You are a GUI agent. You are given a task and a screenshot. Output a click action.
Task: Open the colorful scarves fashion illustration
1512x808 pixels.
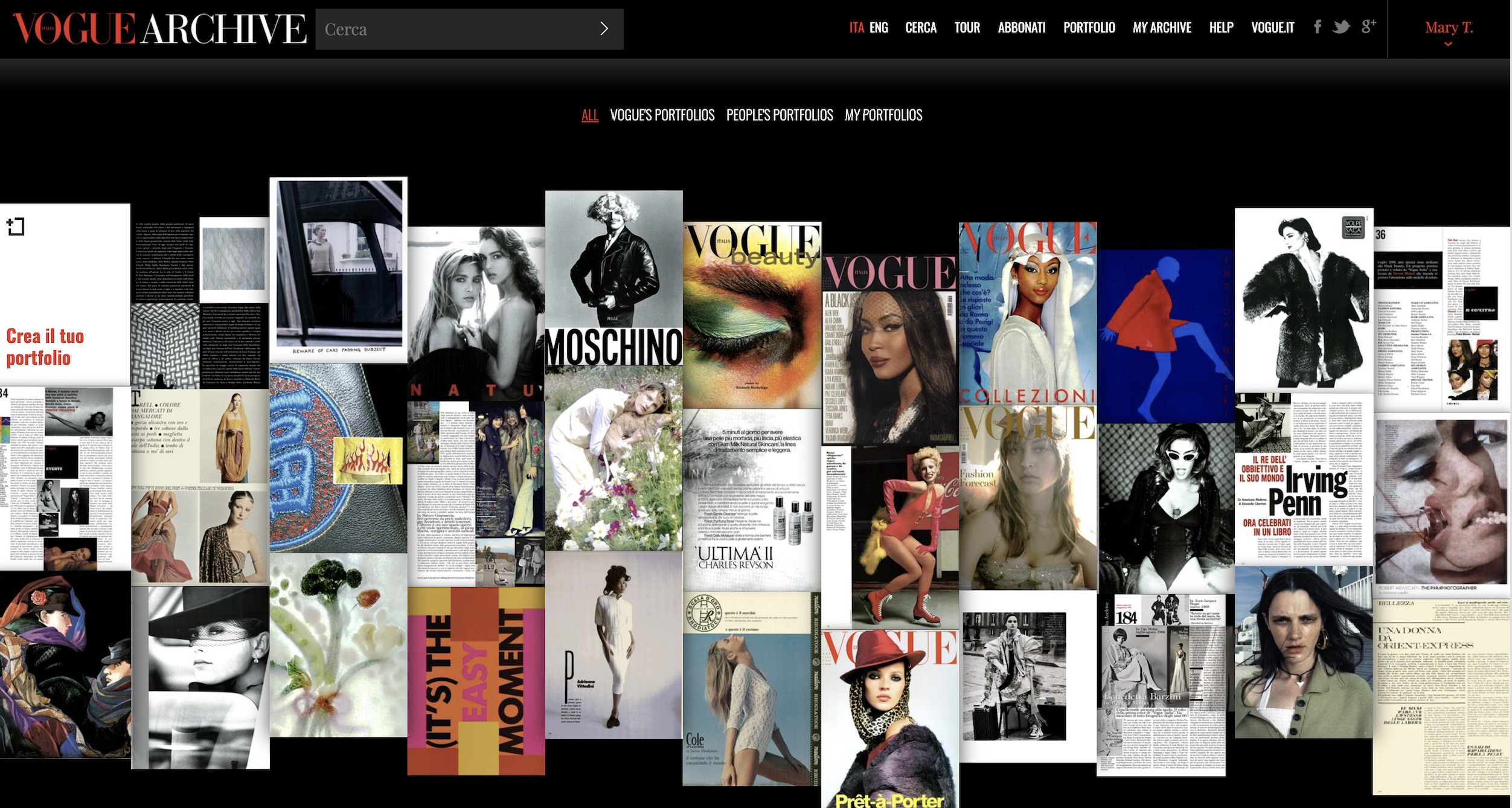pyautogui.click(x=65, y=664)
